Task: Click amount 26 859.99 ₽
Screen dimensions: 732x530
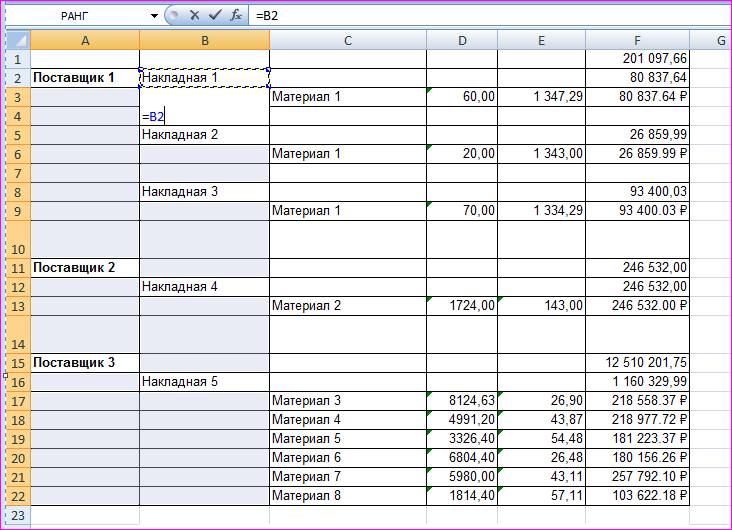Action: point(637,154)
